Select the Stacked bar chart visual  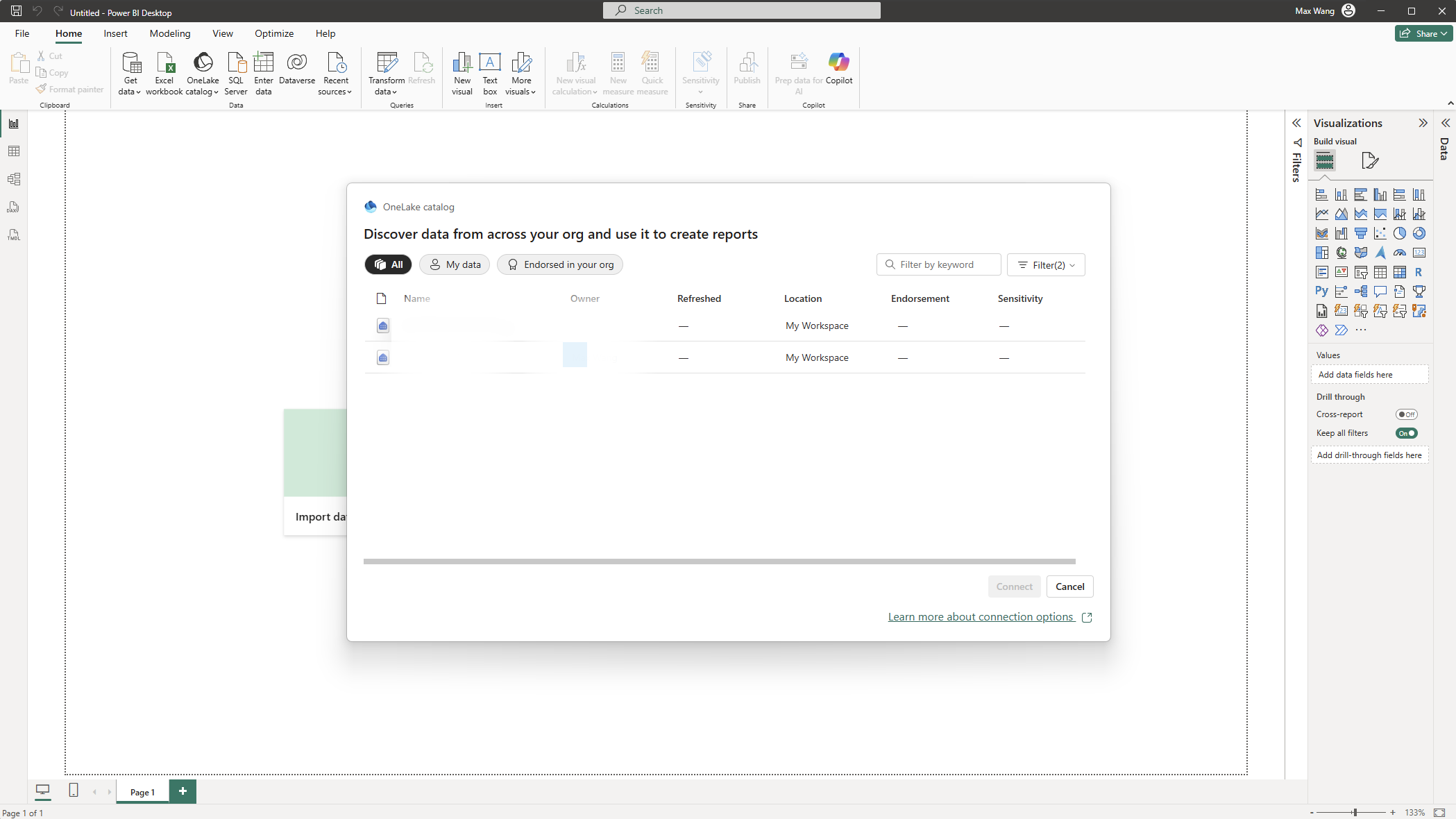1322,195
